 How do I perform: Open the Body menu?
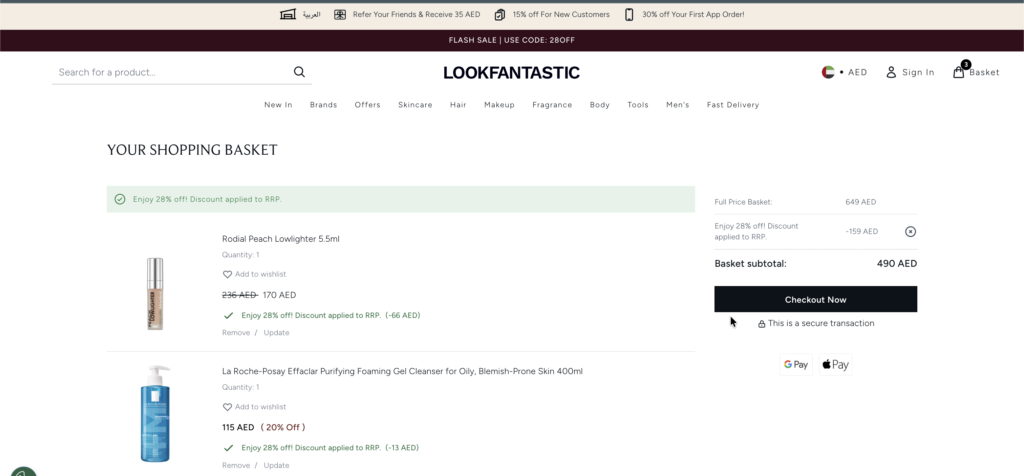600,104
